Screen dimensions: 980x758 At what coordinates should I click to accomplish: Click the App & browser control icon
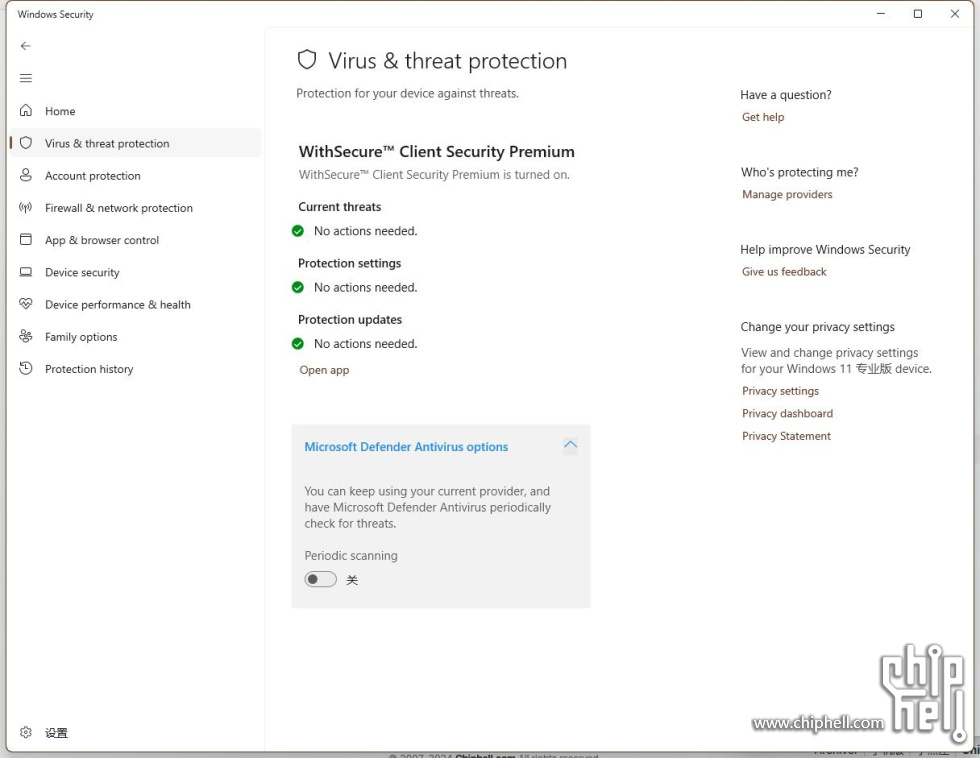coord(26,240)
